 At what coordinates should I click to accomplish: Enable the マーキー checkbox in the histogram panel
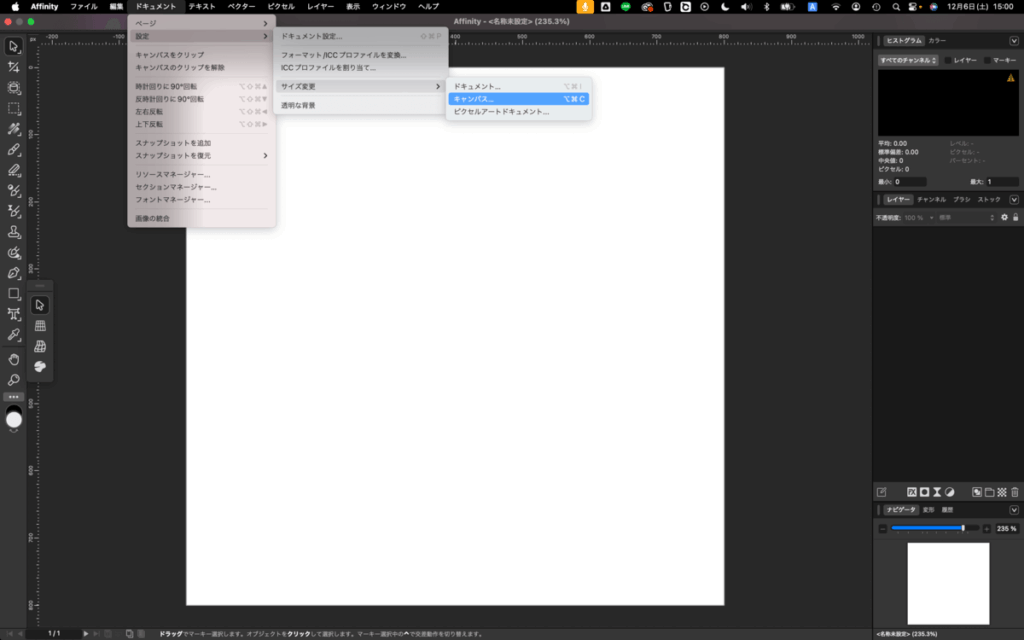coord(988,61)
